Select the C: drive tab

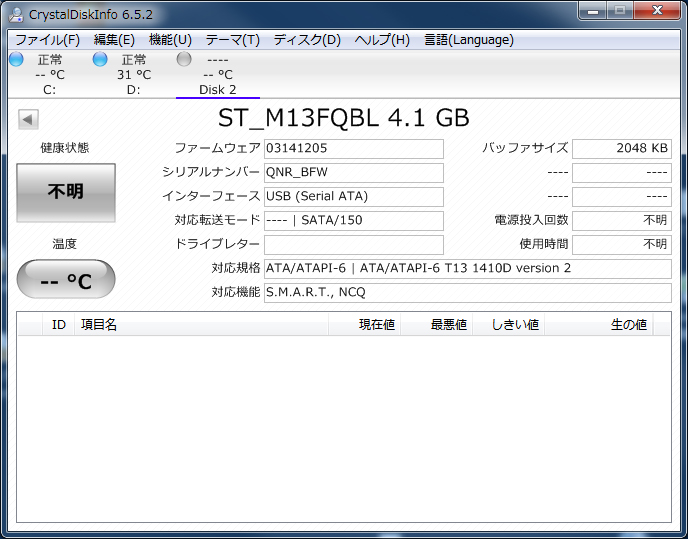click(x=50, y=75)
